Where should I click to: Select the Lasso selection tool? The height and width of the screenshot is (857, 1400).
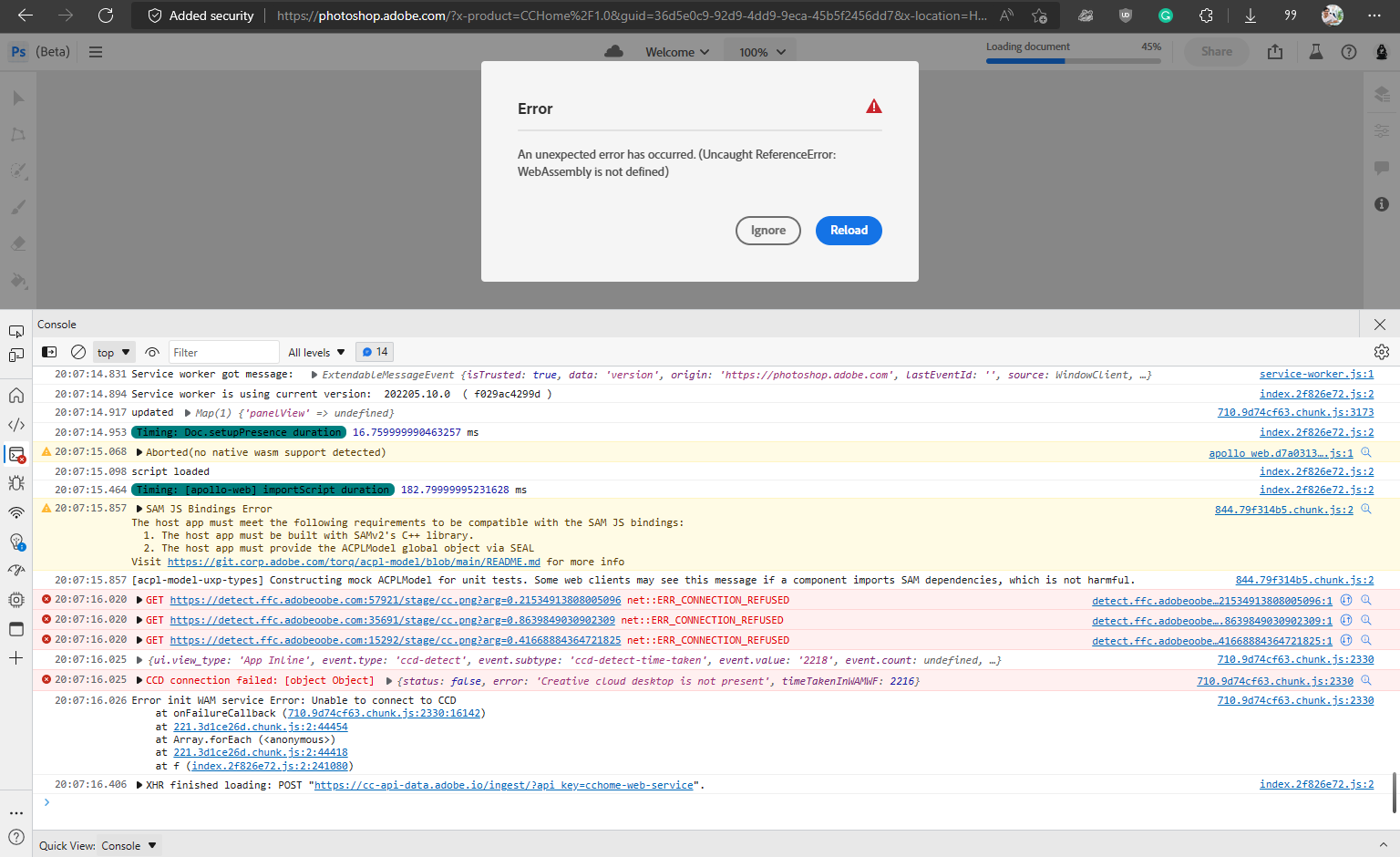click(x=17, y=134)
